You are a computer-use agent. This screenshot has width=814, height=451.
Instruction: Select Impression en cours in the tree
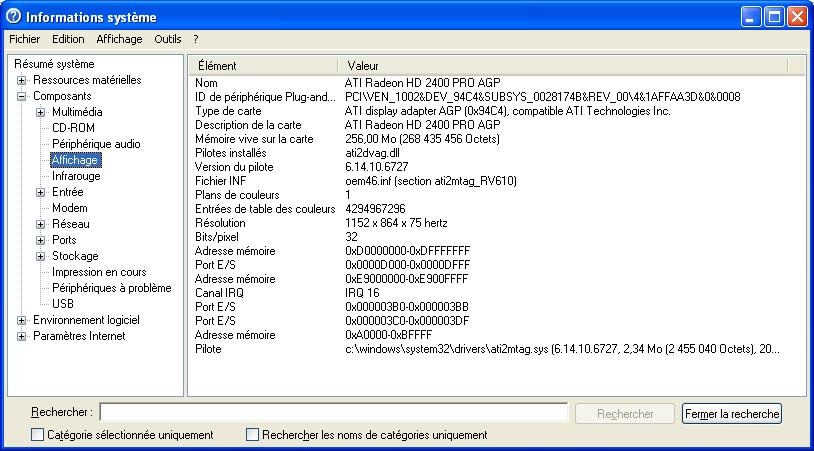click(99, 272)
